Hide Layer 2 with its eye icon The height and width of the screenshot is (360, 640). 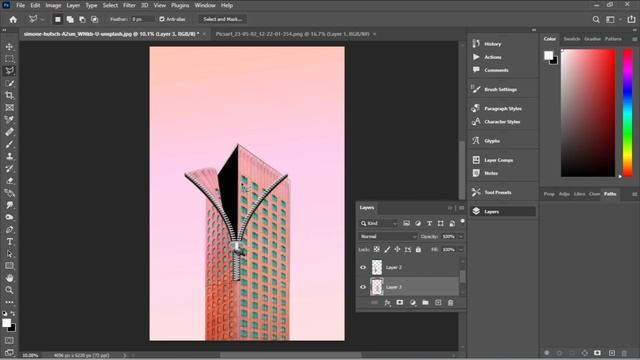point(363,267)
